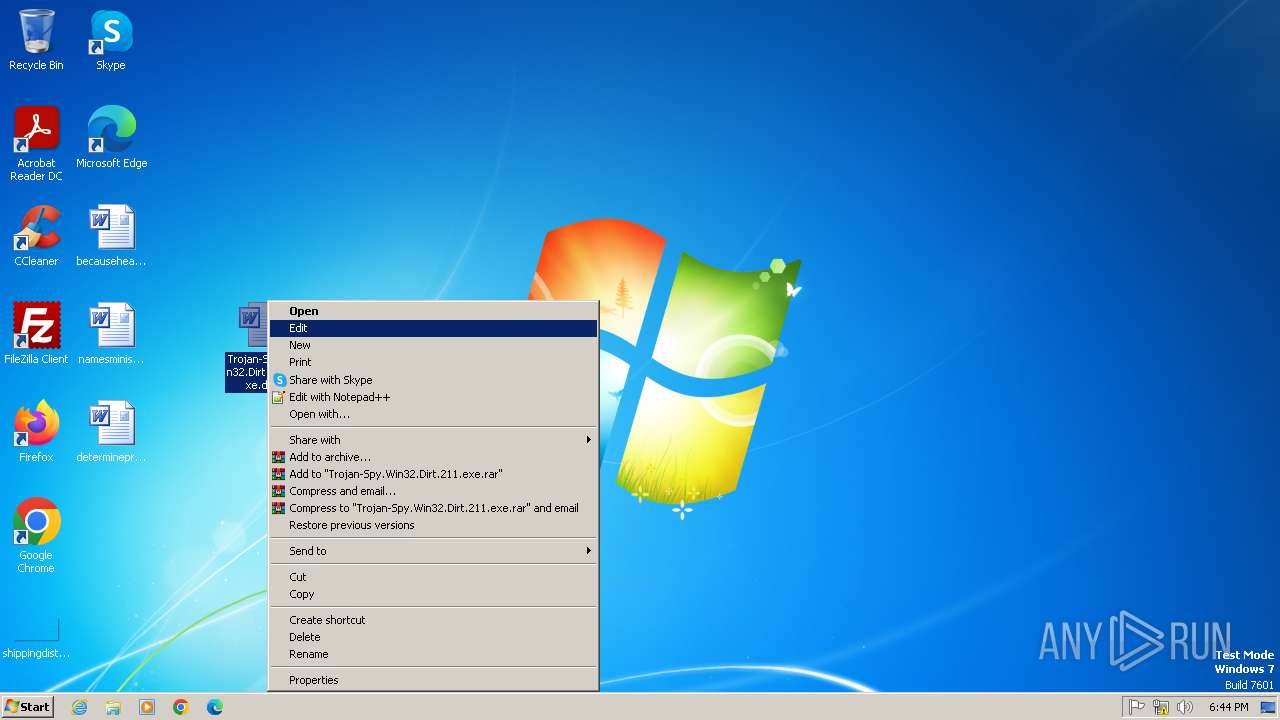This screenshot has width=1280, height=720.
Task: Choose Delete in the context menu
Action: pyautogui.click(x=433, y=637)
